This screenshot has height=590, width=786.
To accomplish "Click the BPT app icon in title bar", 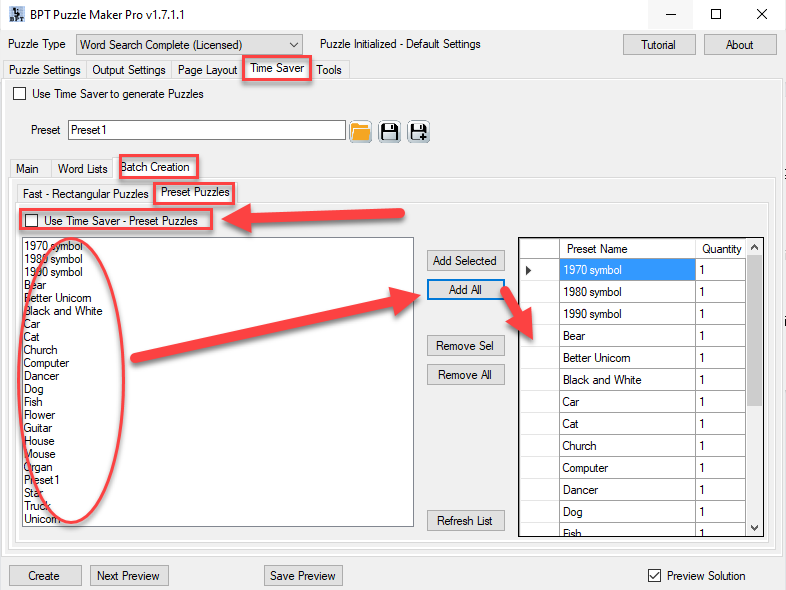I will tap(15, 15).
